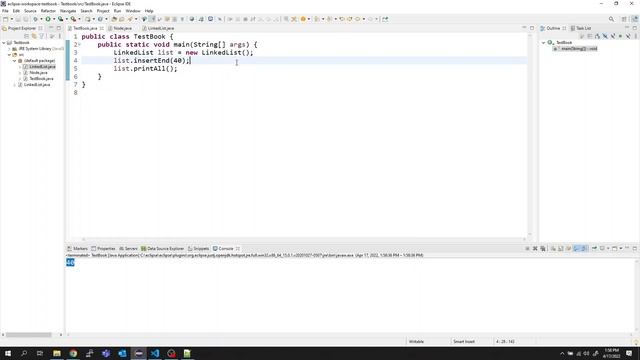Toggle Pin Console in Console toolbar

tap(594, 249)
